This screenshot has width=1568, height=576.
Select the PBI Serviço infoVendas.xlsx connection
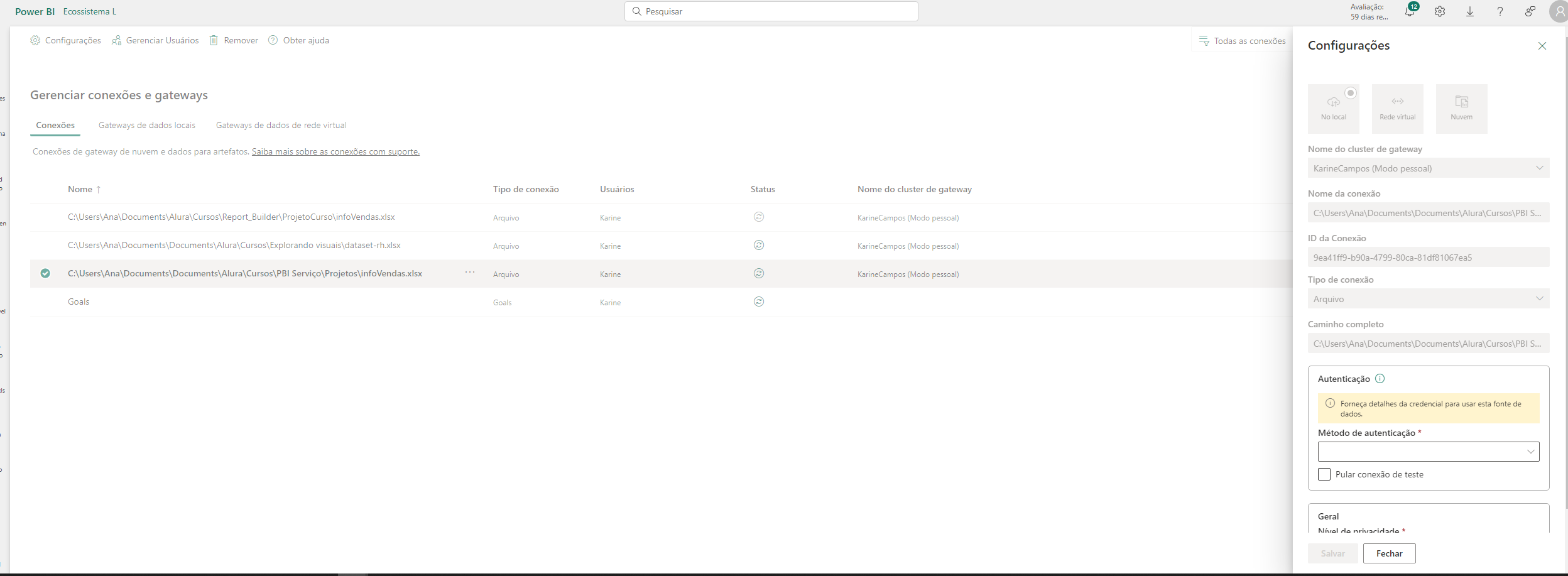(245, 273)
